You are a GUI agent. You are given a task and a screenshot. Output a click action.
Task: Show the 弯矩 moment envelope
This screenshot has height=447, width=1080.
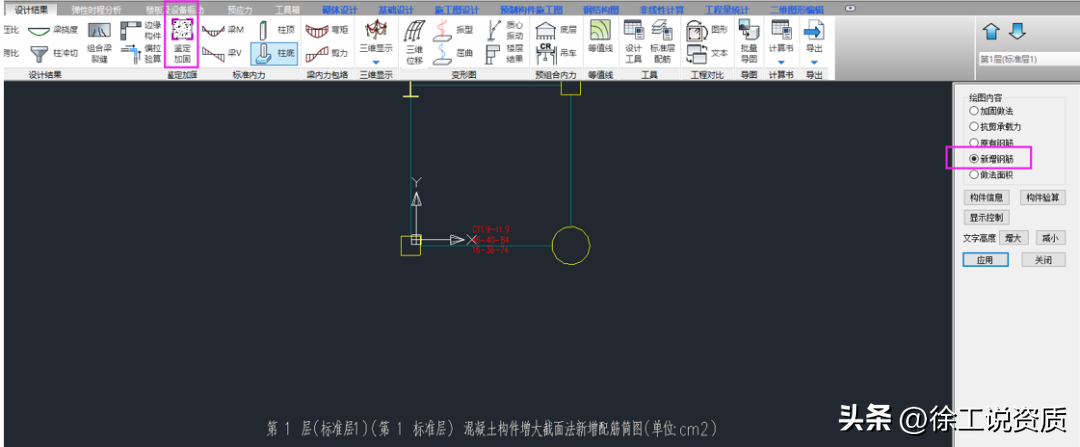click(x=328, y=30)
